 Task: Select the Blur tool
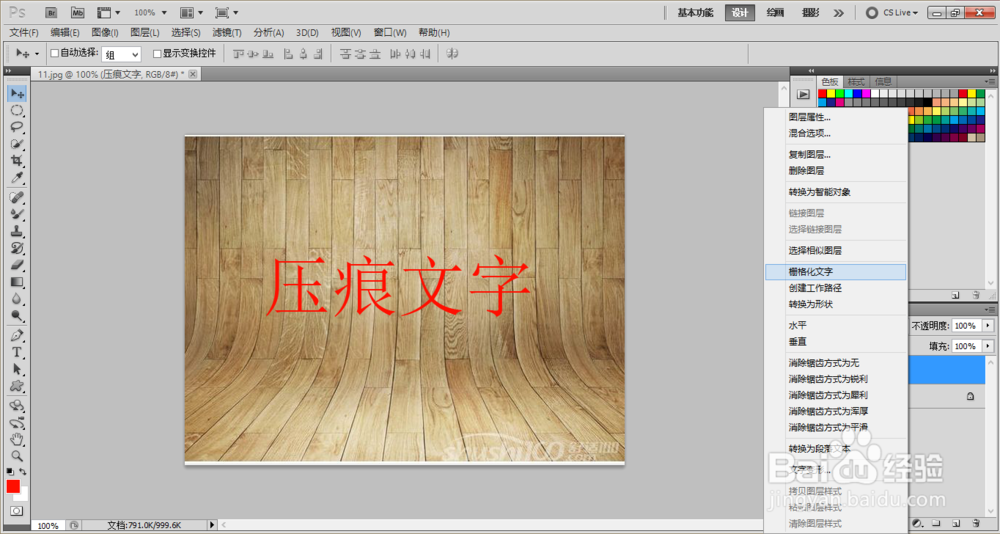[17, 298]
